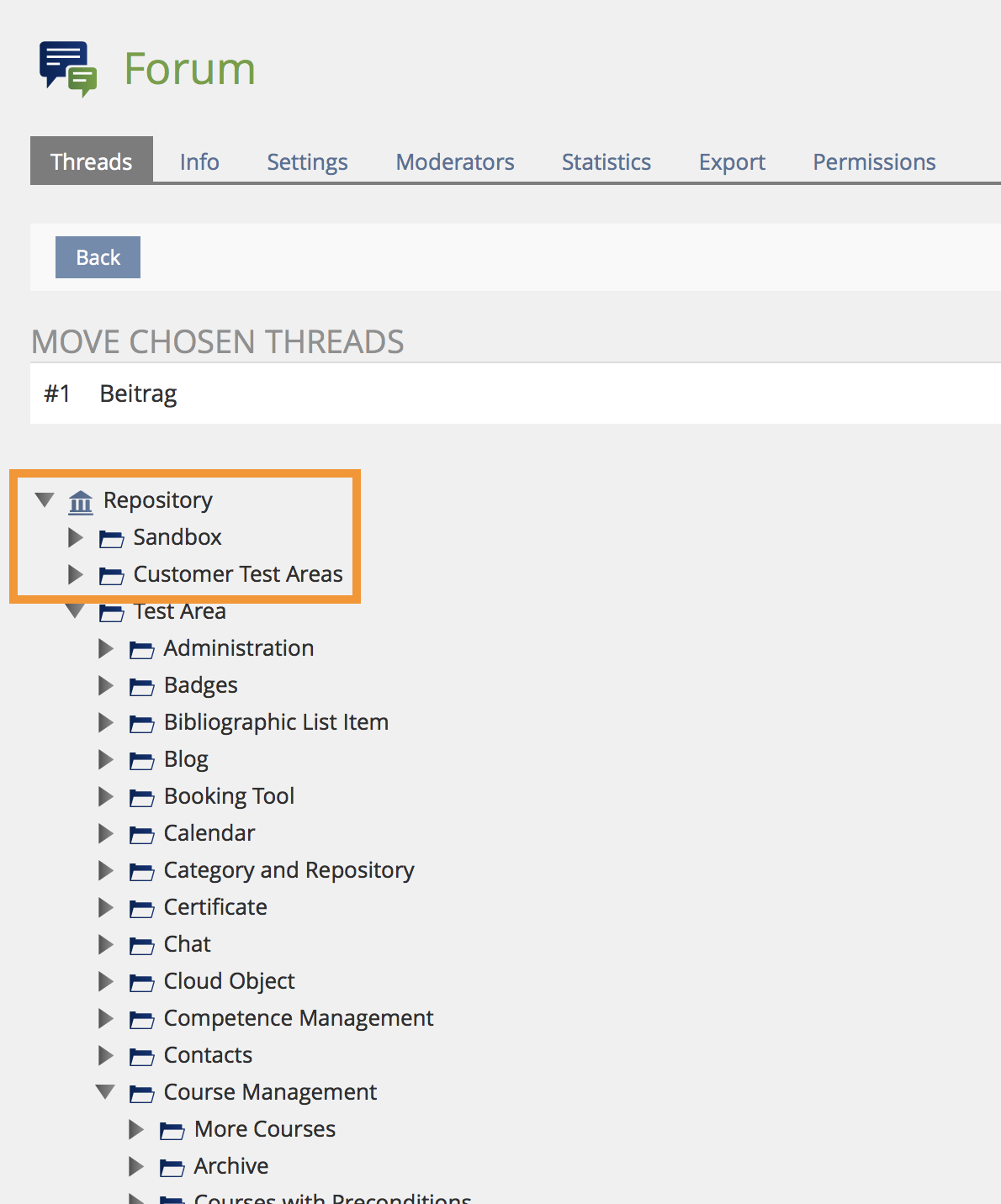Image resolution: width=1001 pixels, height=1204 pixels.
Task: Select Booking Tool as target
Action: tap(229, 796)
